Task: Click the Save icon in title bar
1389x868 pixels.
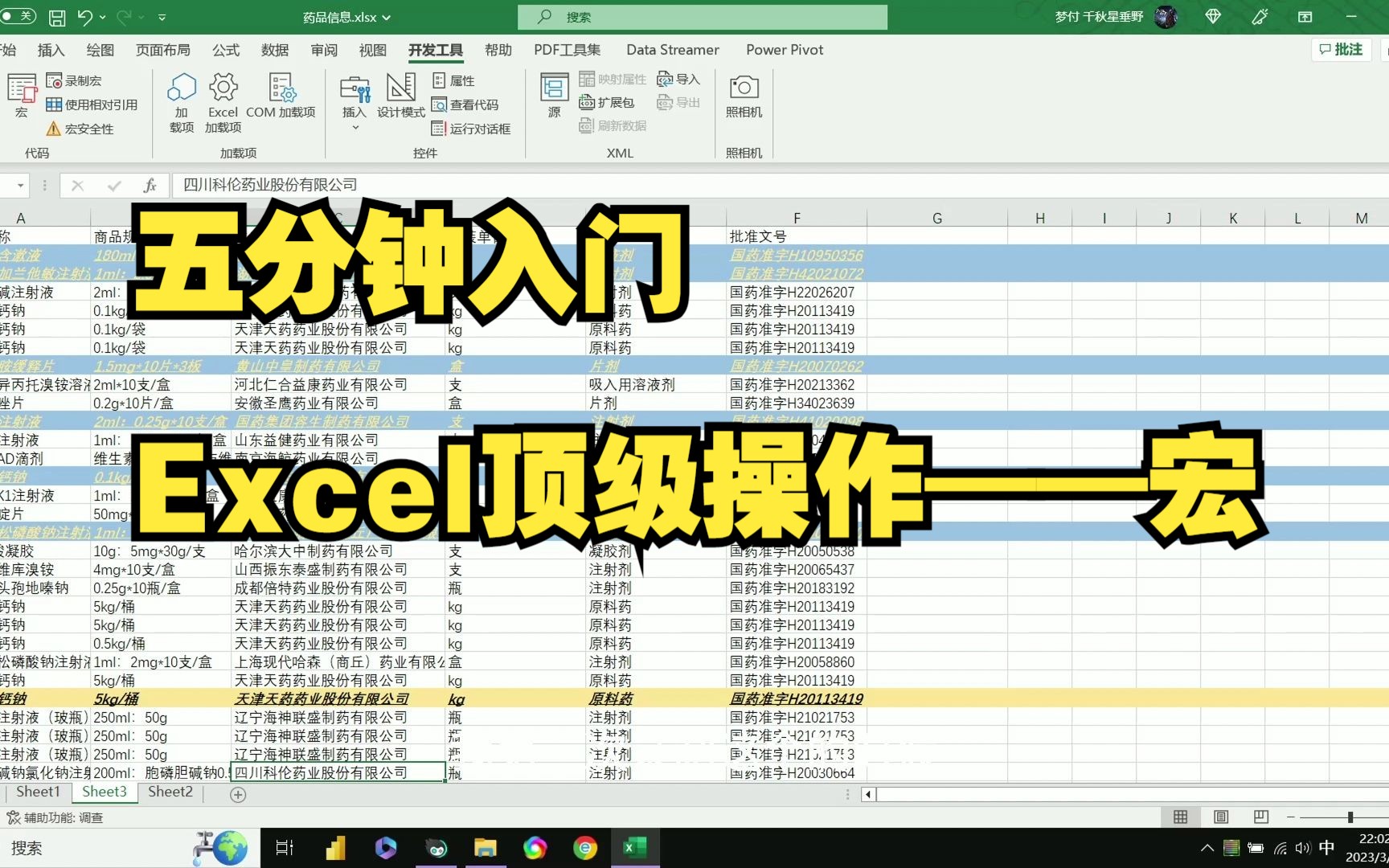Action: point(57,17)
